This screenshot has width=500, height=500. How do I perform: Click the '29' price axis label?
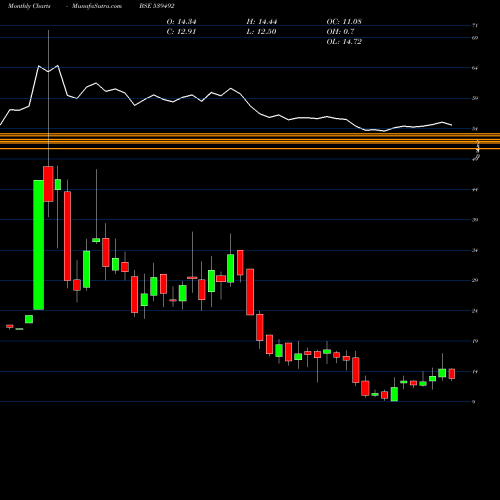click(475, 280)
